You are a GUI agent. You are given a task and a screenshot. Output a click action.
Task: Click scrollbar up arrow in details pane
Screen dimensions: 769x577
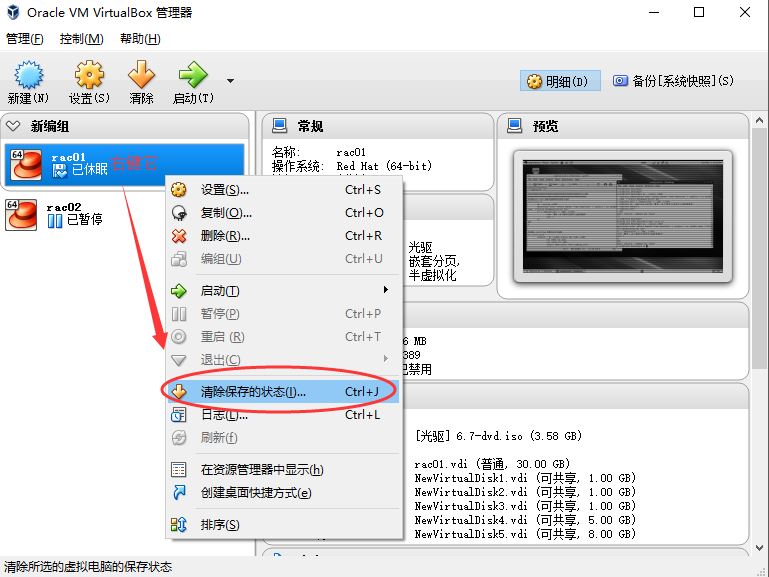click(x=759, y=120)
